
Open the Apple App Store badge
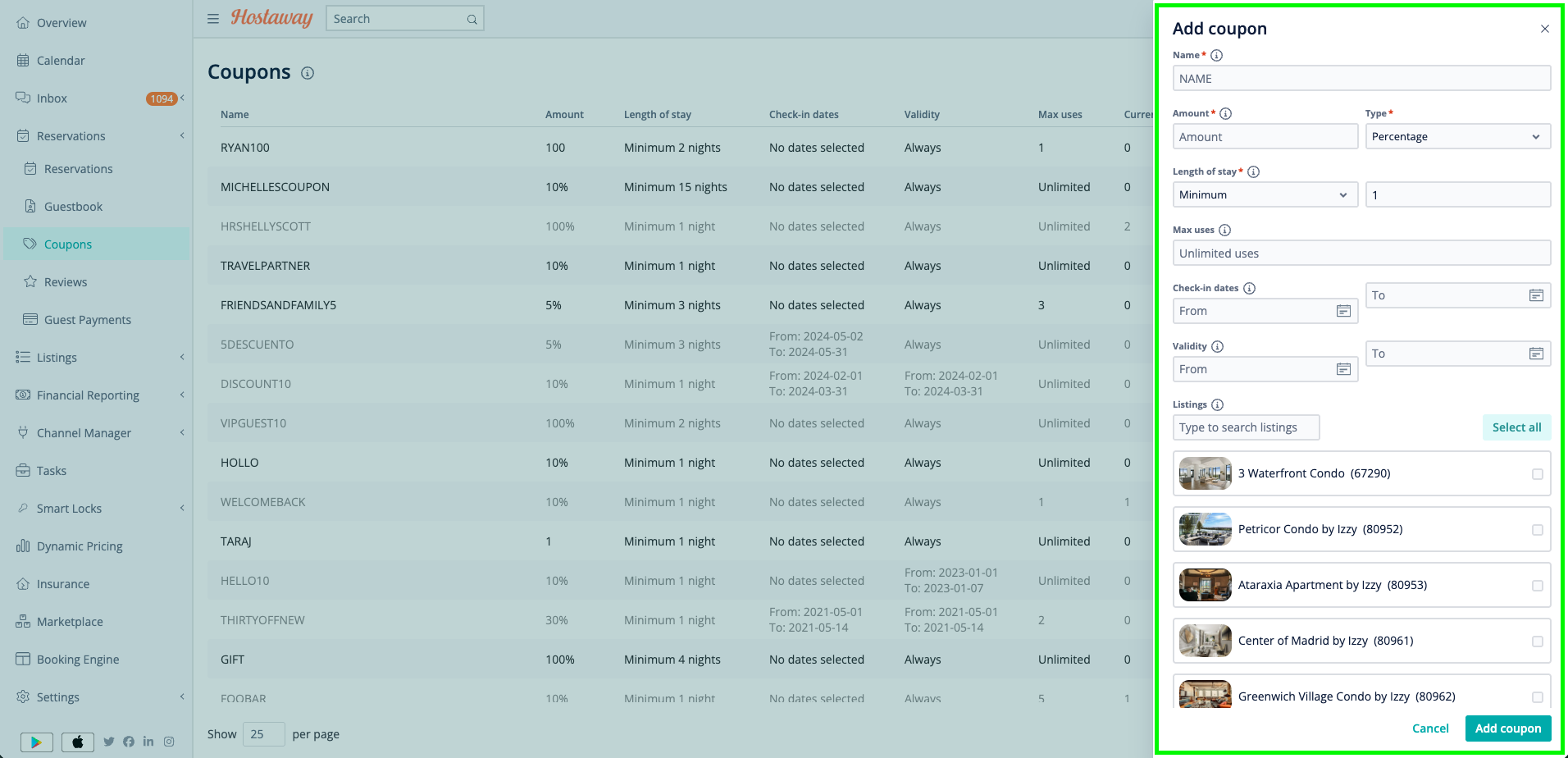point(78,742)
